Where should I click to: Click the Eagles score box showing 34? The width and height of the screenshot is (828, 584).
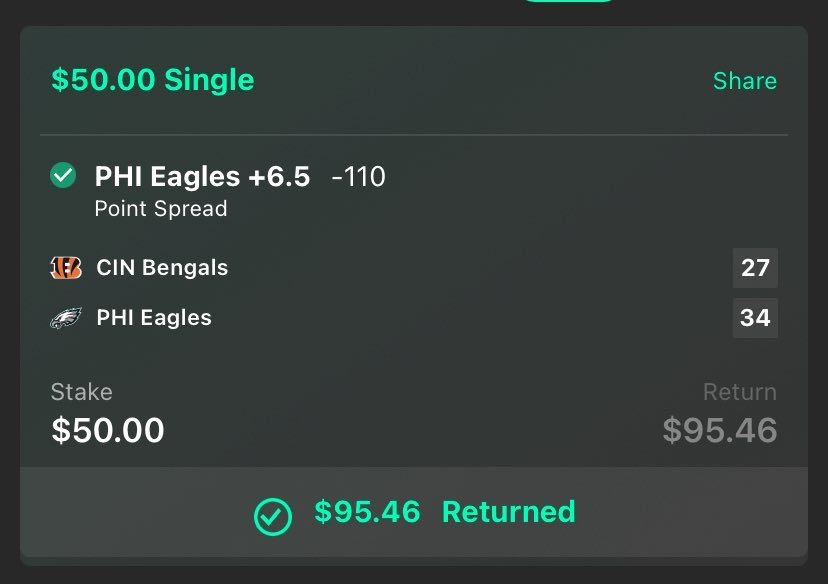click(755, 318)
